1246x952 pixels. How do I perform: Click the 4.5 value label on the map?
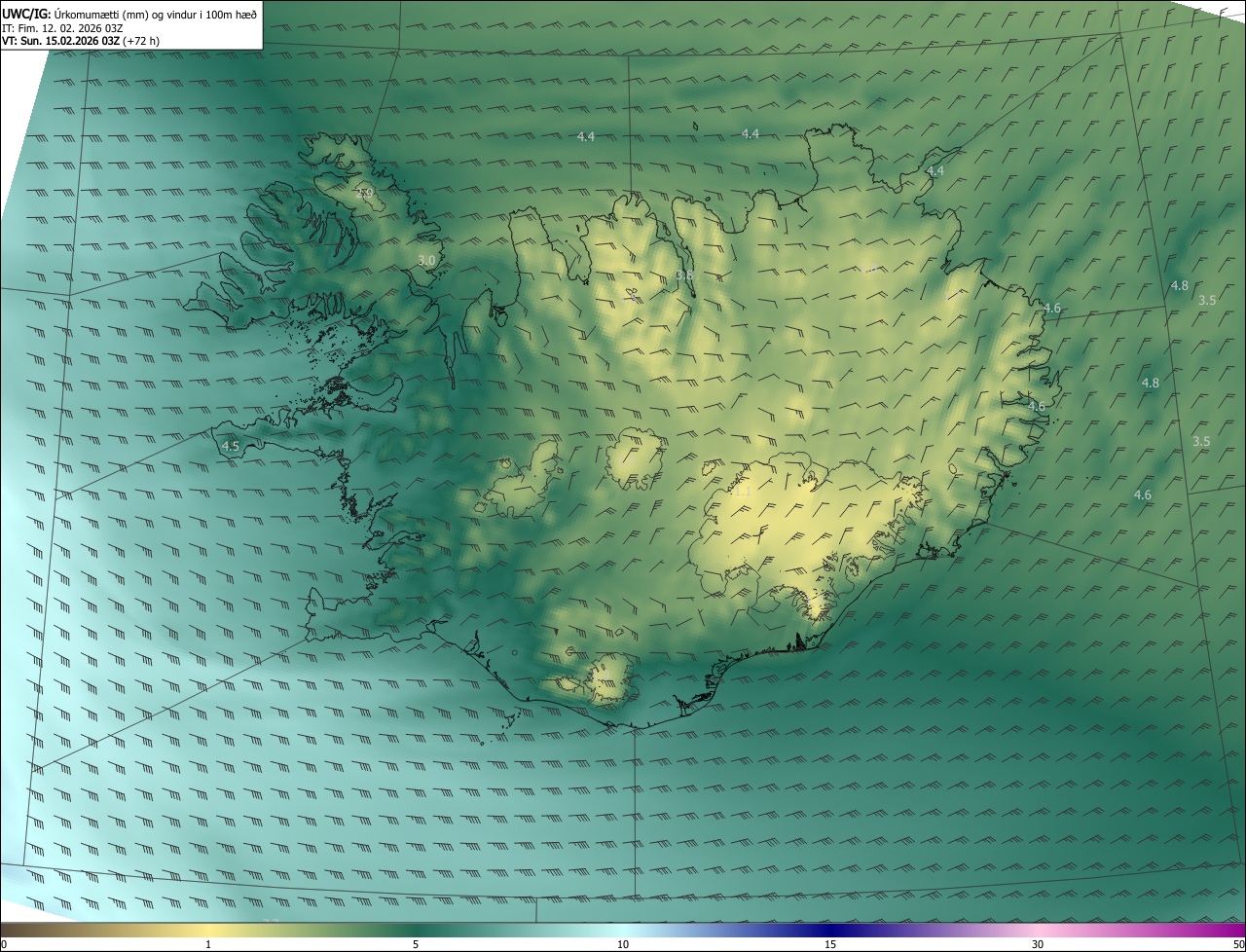[x=231, y=446]
